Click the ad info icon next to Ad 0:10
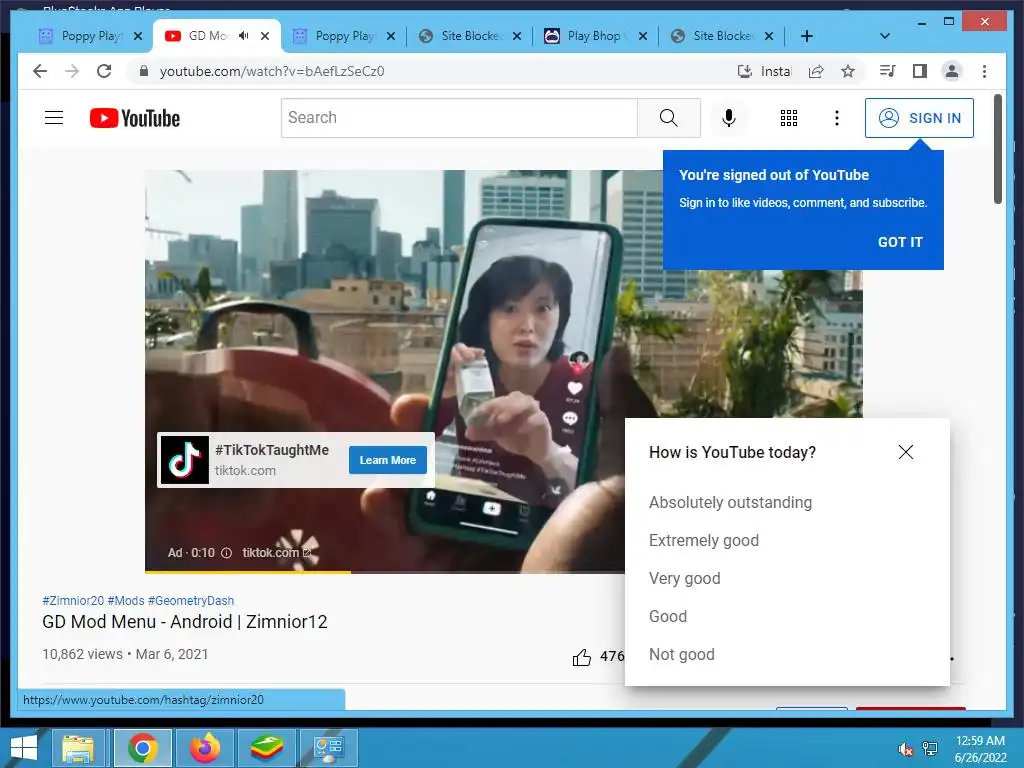 coord(227,553)
